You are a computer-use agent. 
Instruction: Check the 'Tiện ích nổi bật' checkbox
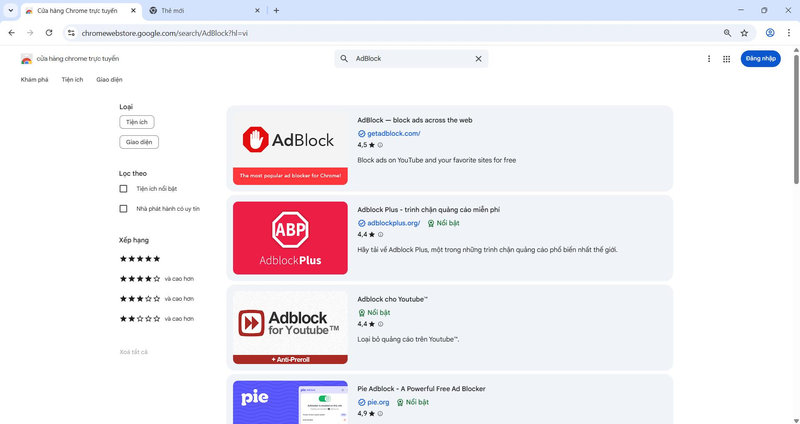point(123,189)
